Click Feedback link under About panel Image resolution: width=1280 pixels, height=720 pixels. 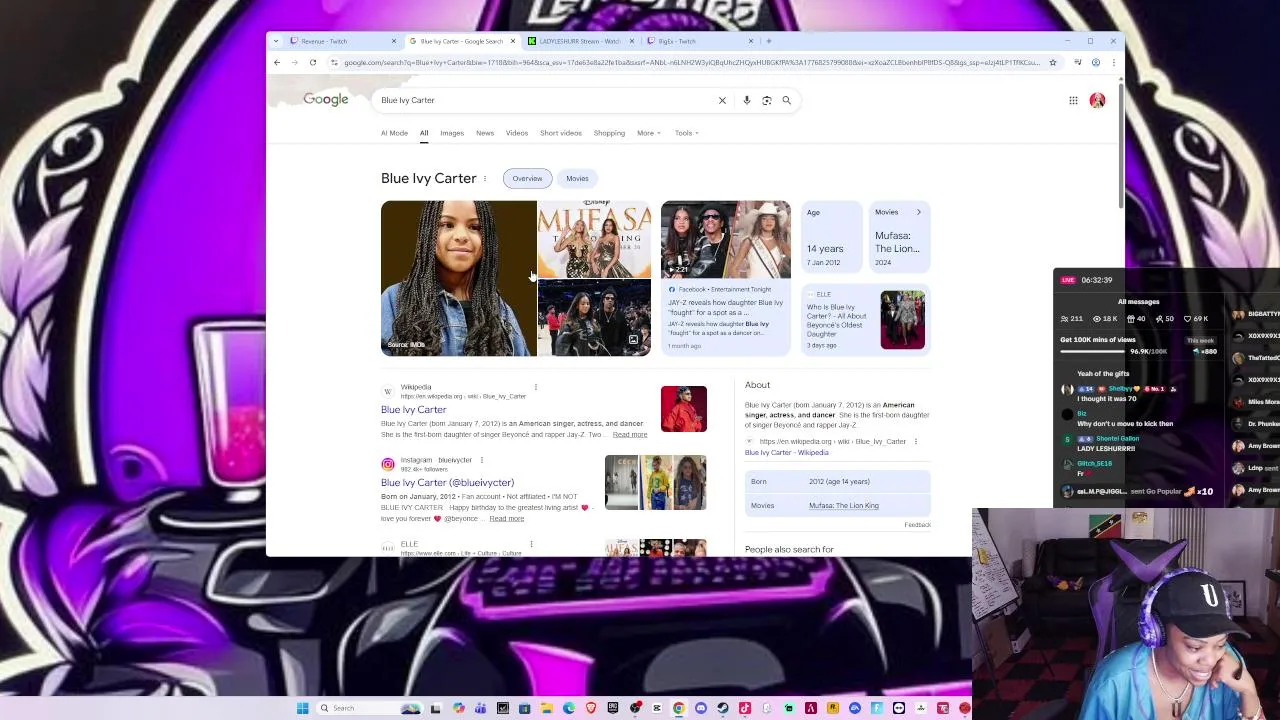click(917, 525)
